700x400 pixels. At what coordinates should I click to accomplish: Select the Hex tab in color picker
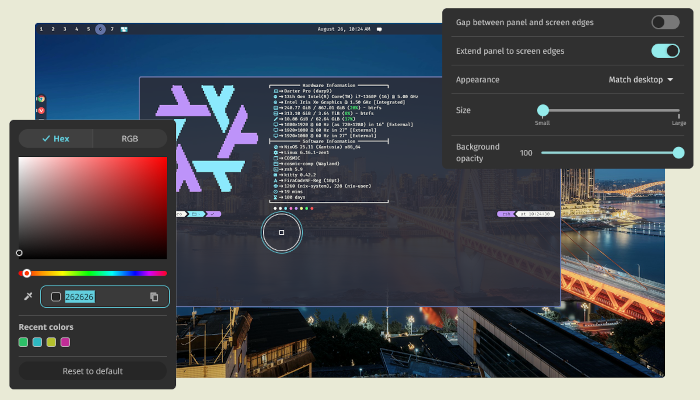(x=56, y=139)
